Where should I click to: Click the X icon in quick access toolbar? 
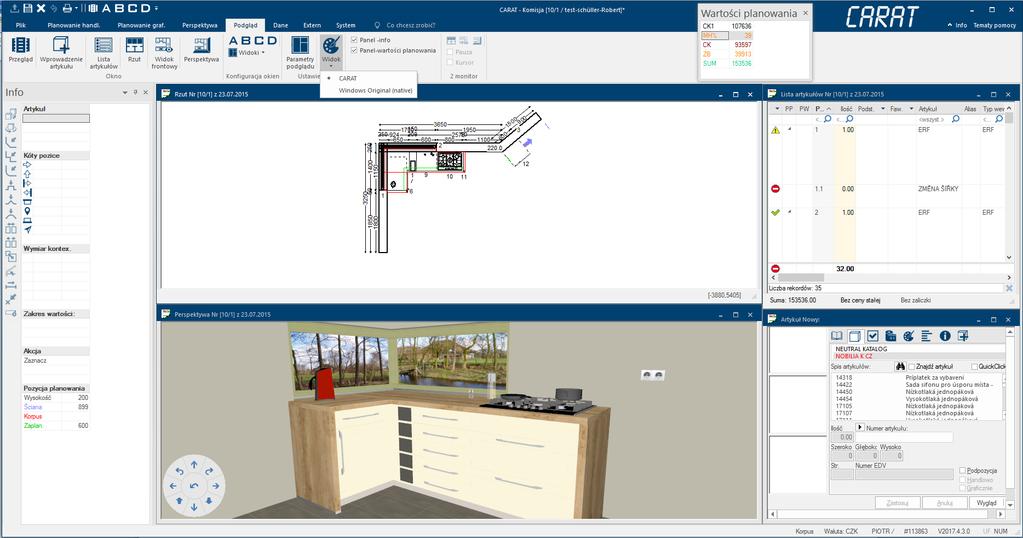[41, 8]
